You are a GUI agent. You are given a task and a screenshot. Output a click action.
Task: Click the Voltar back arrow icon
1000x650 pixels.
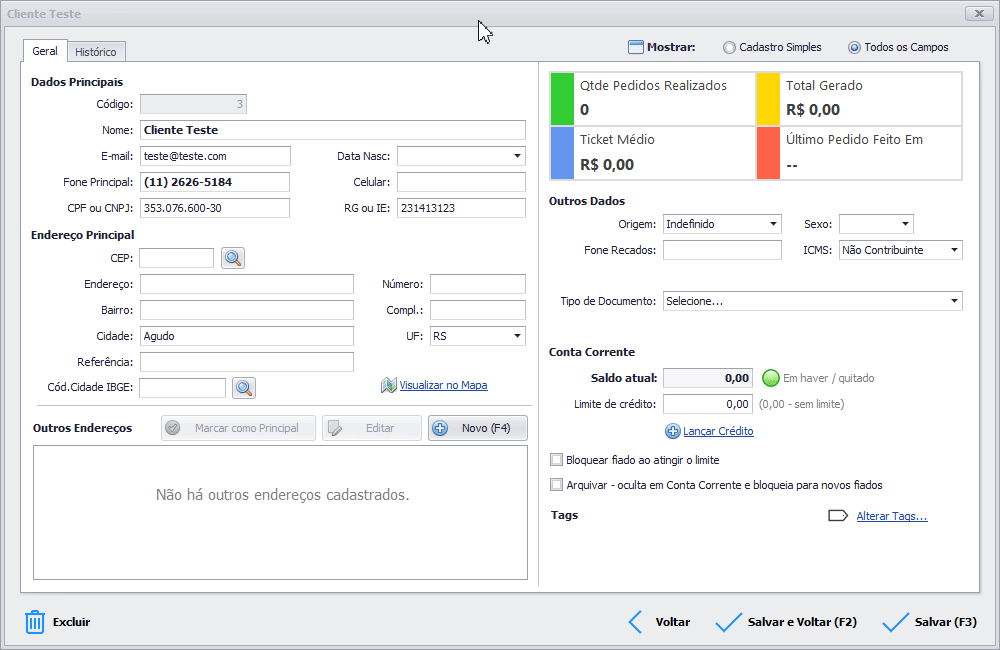[635, 622]
